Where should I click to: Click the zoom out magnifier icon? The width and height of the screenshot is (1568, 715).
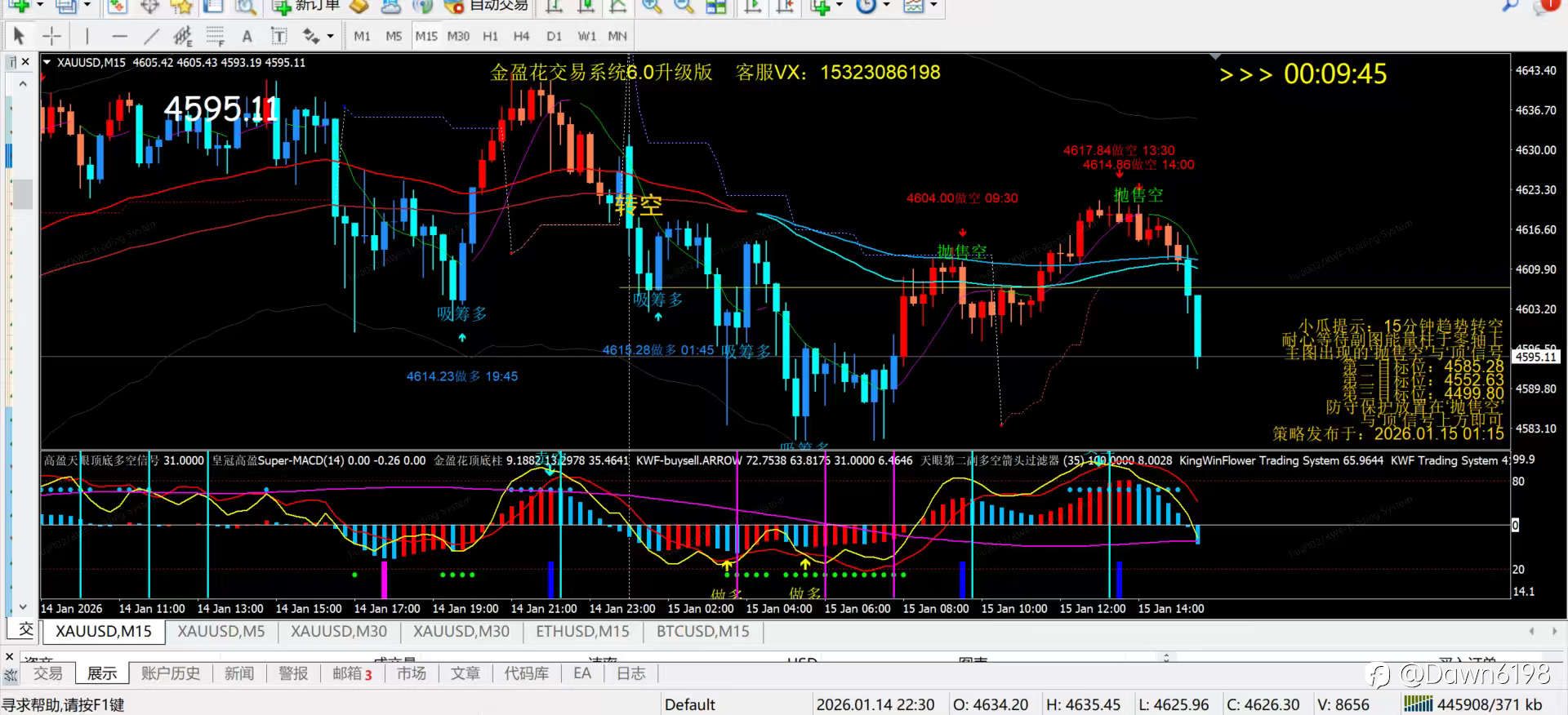coord(683,7)
